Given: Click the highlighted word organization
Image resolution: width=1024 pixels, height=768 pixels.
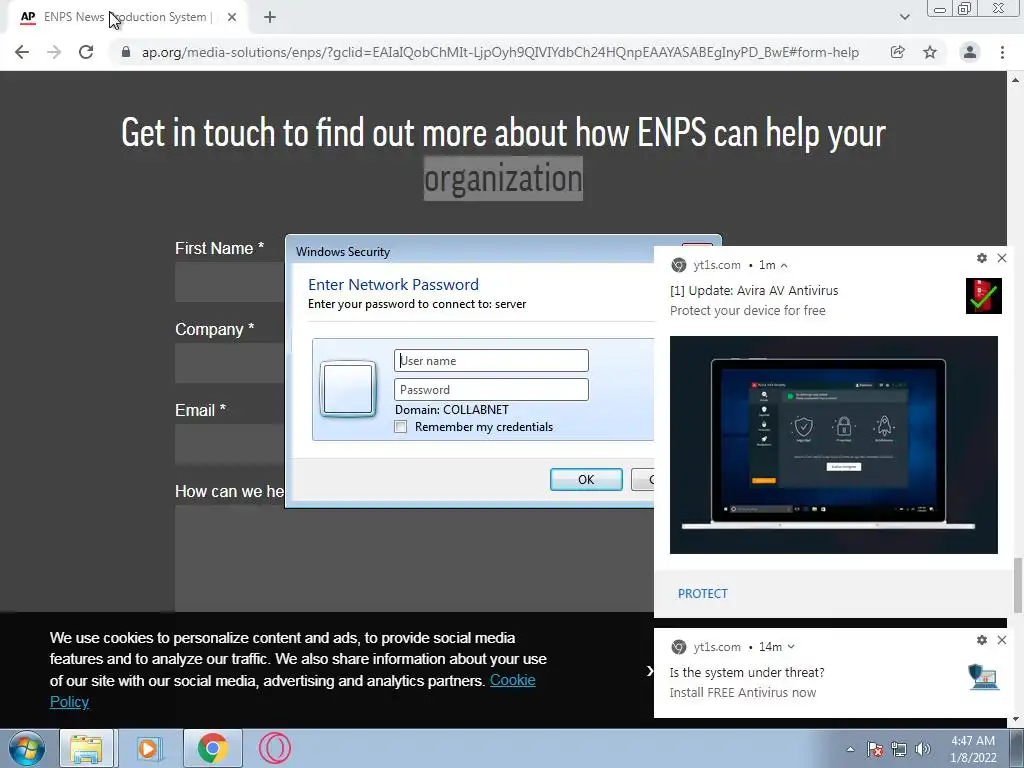Looking at the screenshot, I should 503,178.
